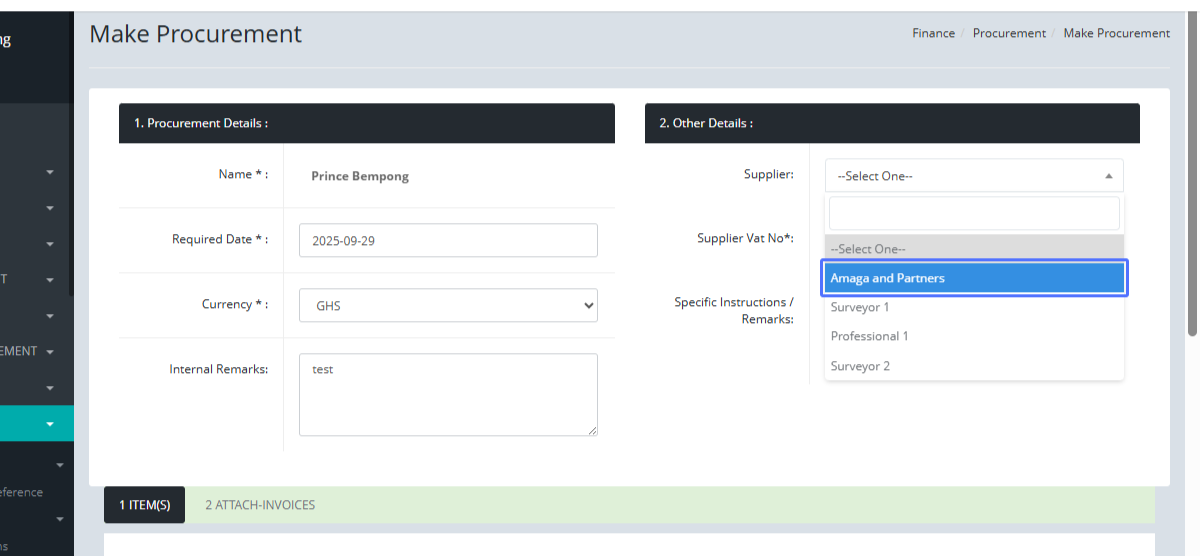Screen dimensions: 1200x556
Task: Select Amaga and Partners supplier option
Action: tap(974, 278)
